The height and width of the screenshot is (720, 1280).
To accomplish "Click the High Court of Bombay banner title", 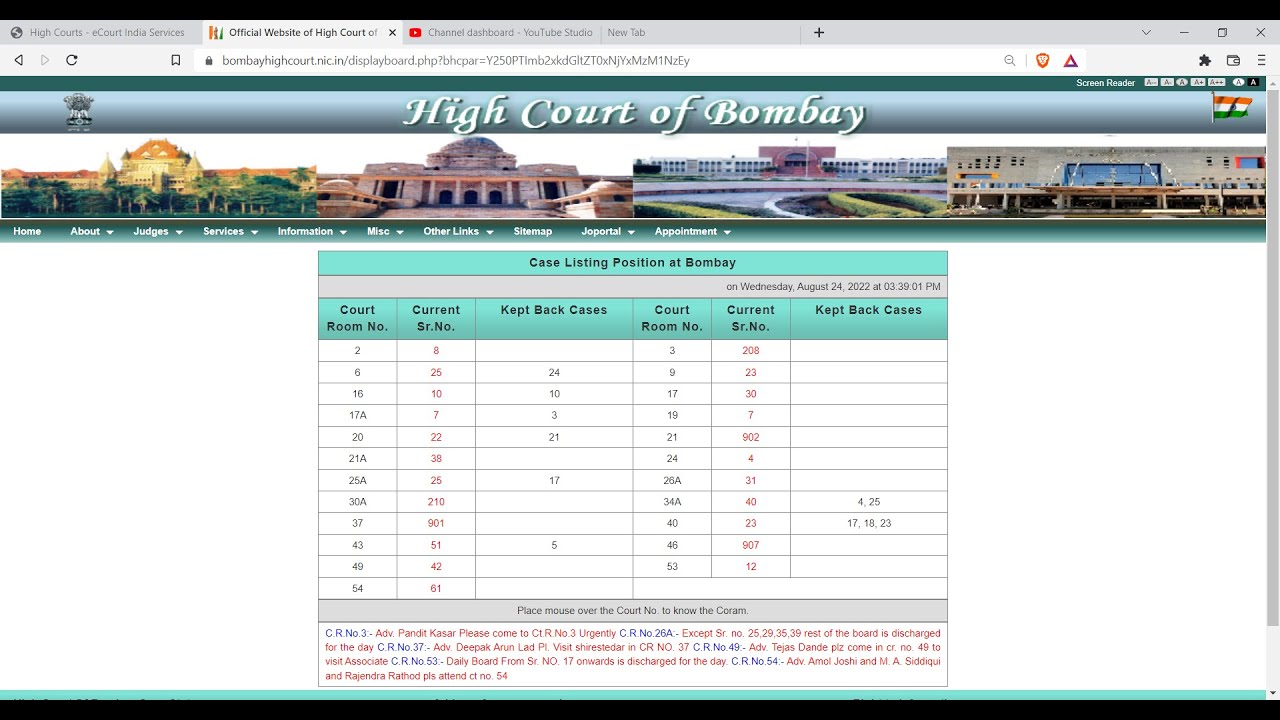I will 634,113.
